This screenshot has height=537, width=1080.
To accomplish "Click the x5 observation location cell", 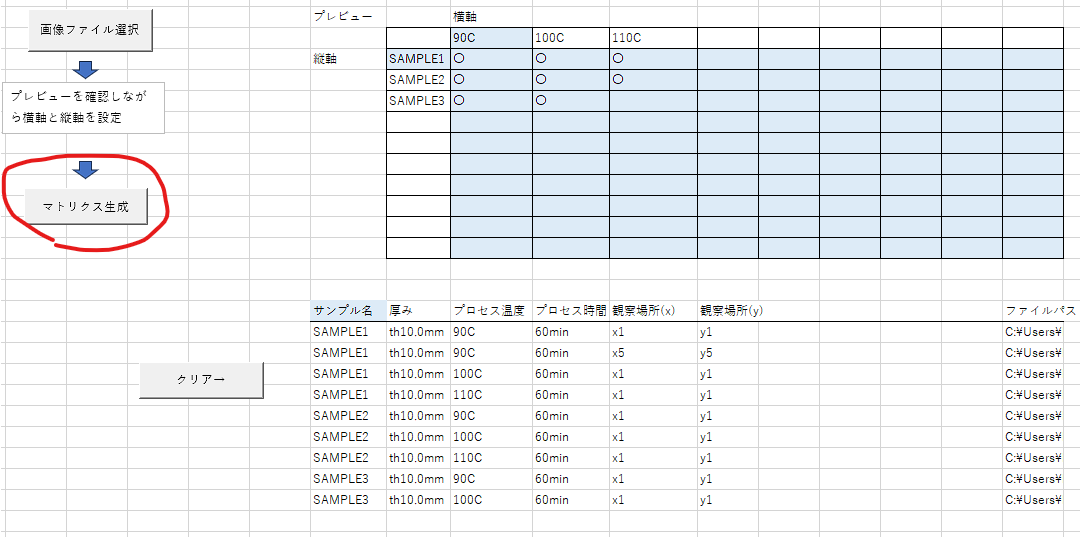I will point(653,353).
